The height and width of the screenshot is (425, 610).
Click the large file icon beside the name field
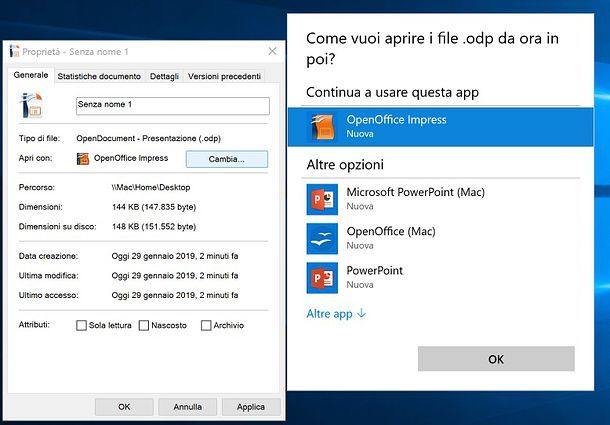31,105
